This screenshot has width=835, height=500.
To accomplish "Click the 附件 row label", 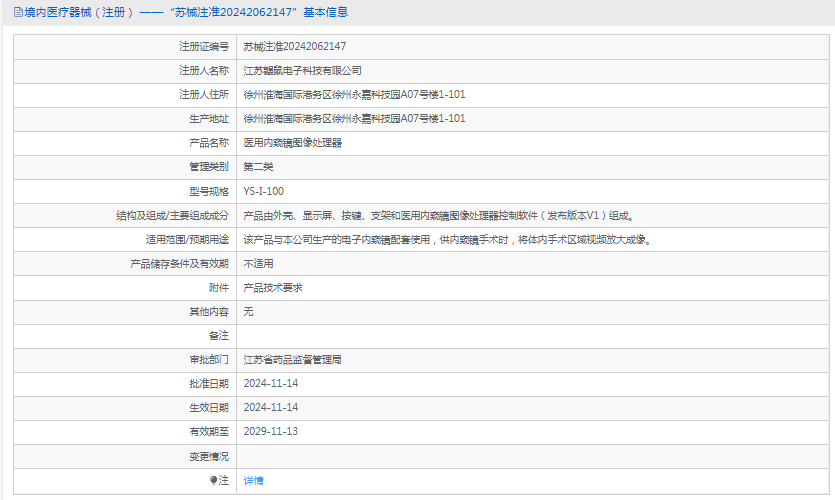I will 219,288.
